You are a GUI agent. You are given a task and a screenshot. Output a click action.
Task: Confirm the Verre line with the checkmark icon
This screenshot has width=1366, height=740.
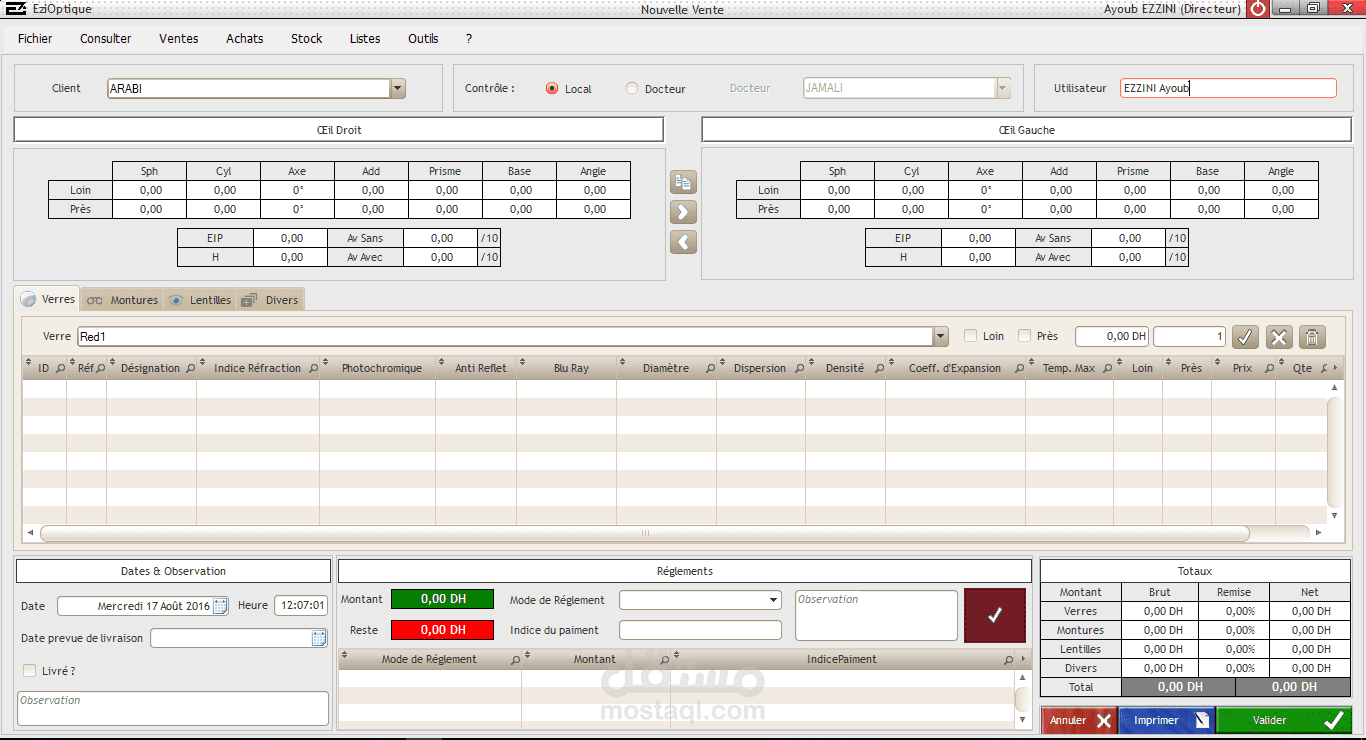coord(1245,337)
